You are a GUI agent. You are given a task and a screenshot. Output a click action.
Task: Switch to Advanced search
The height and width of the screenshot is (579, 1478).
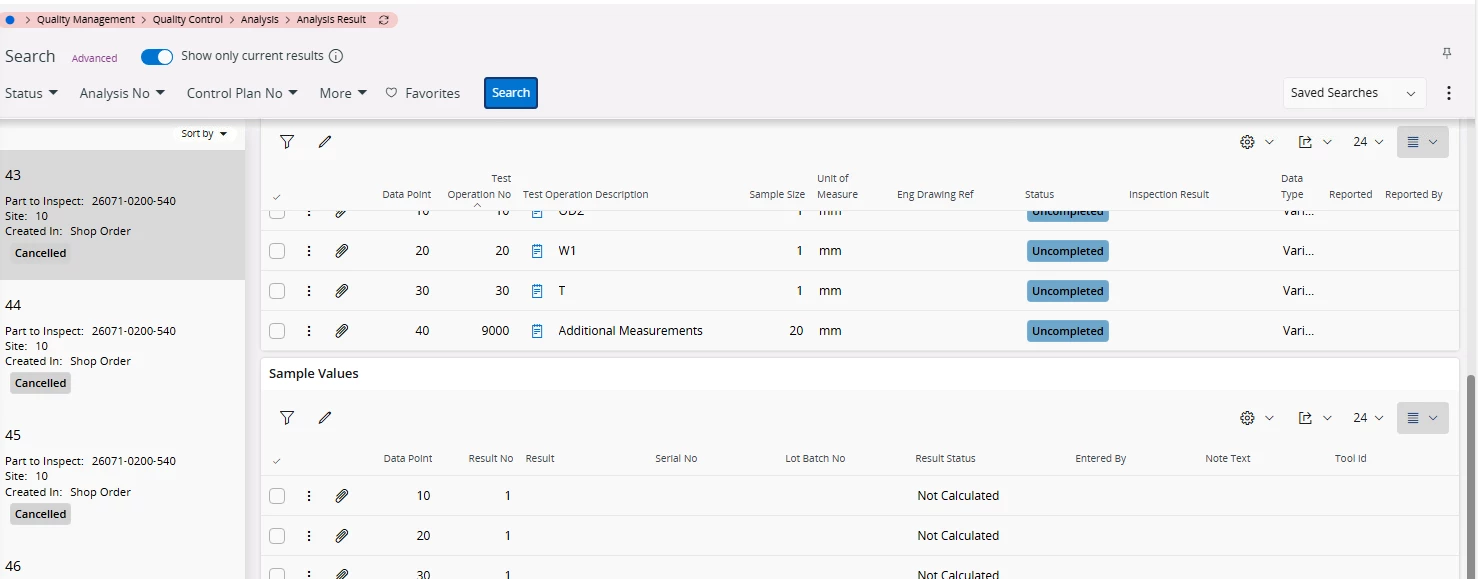pos(94,58)
